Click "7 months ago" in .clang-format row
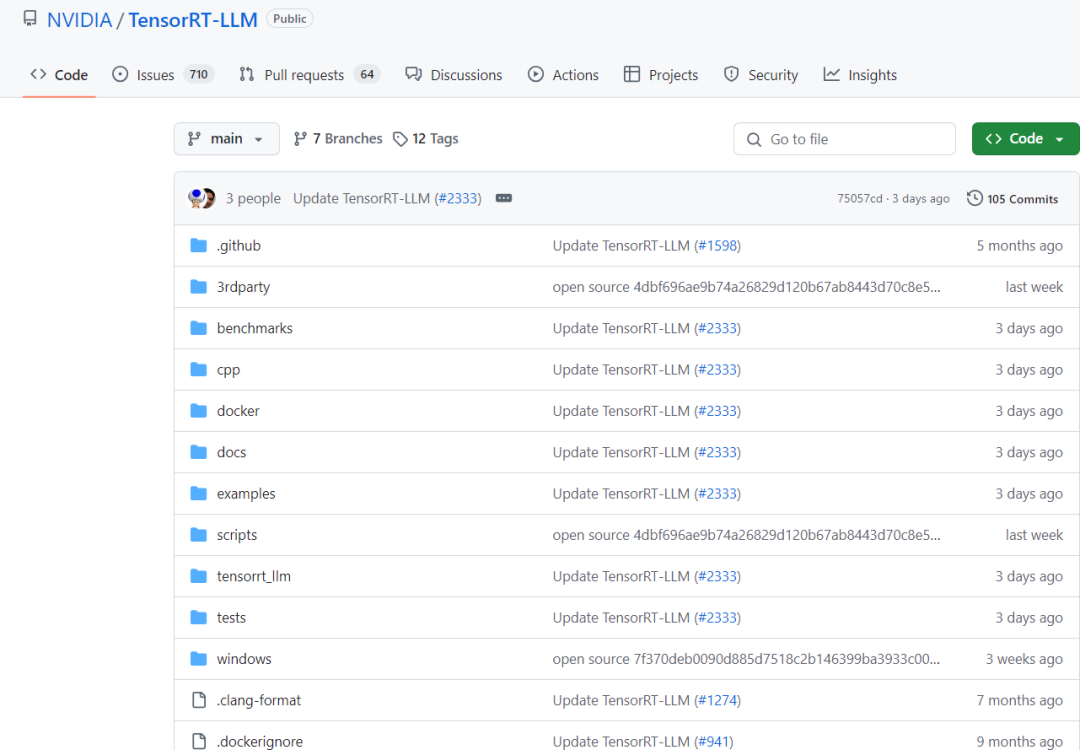This screenshot has width=1080, height=750. 1019,700
